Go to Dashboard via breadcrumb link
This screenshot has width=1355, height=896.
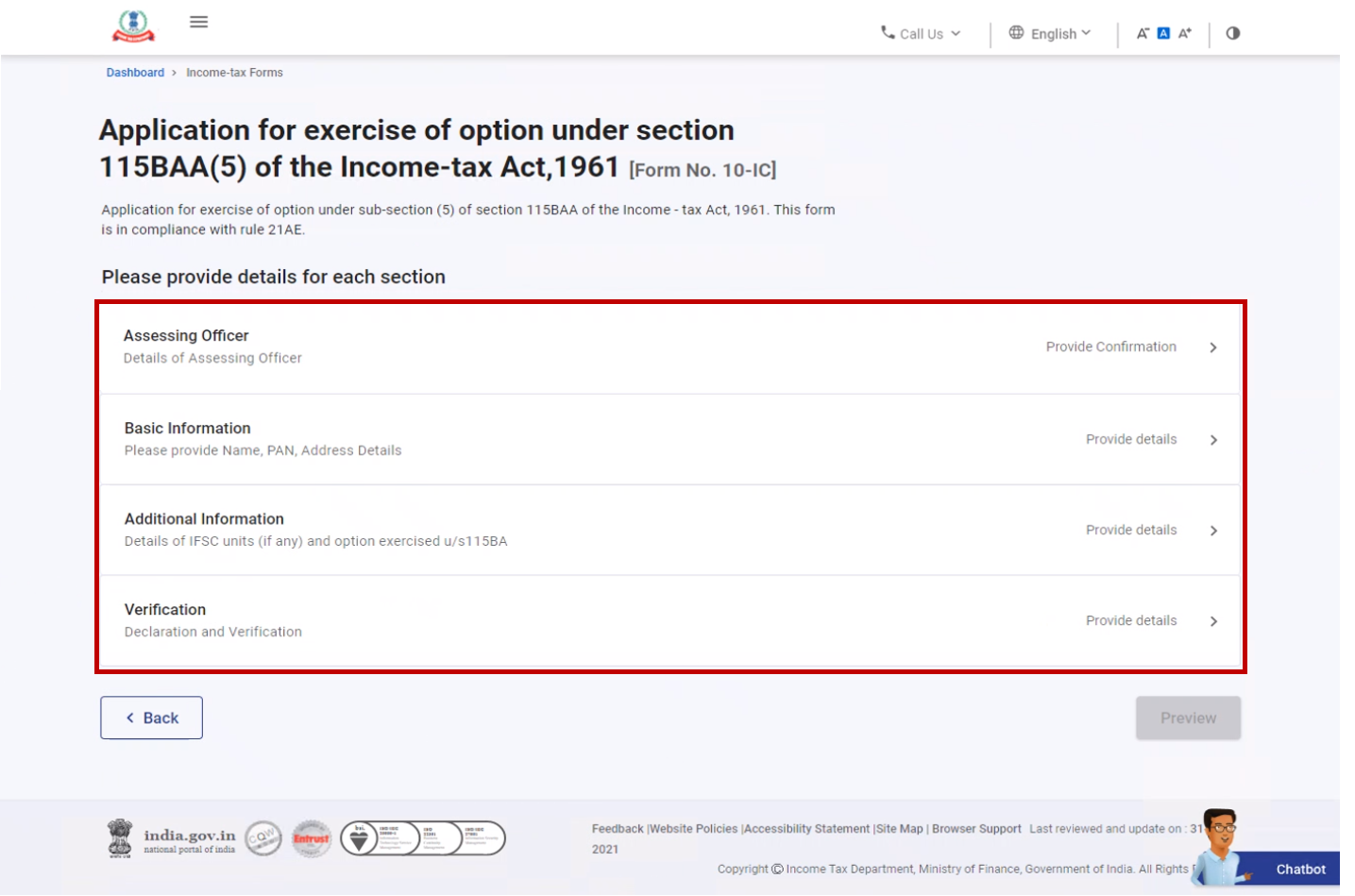click(x=134, y=72)
